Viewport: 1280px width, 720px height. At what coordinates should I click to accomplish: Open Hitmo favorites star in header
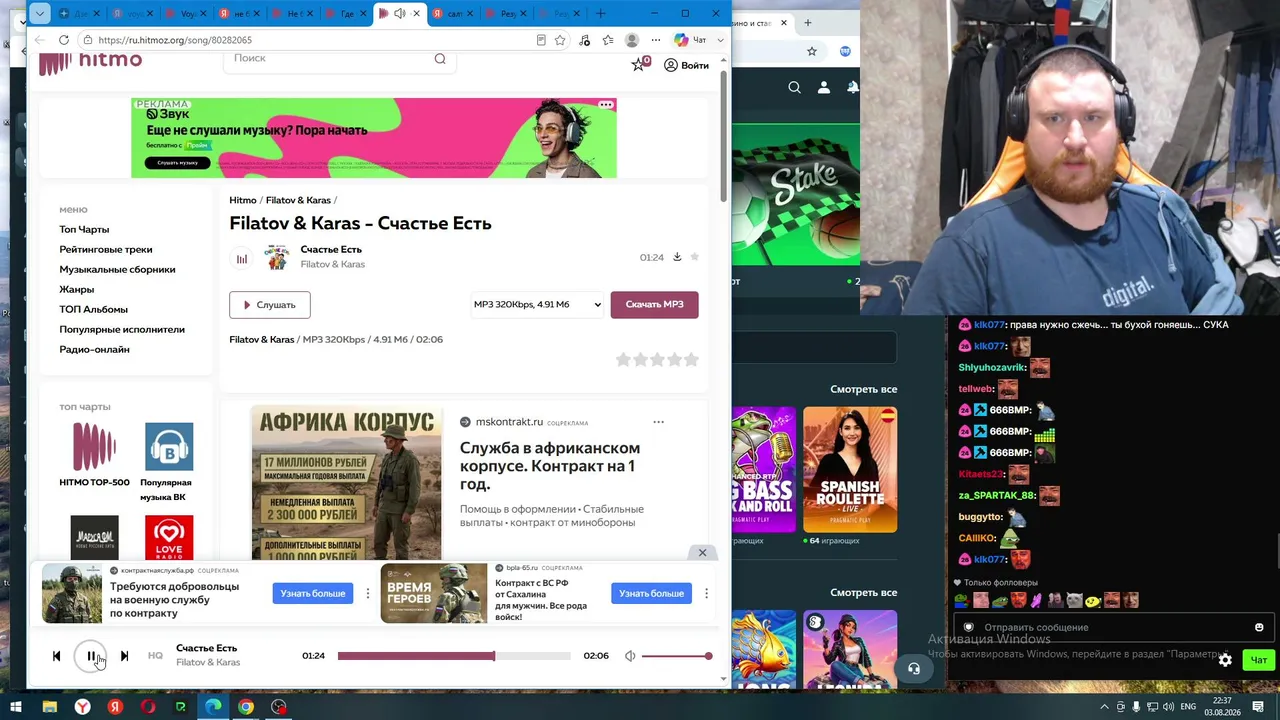click(639, 65)
